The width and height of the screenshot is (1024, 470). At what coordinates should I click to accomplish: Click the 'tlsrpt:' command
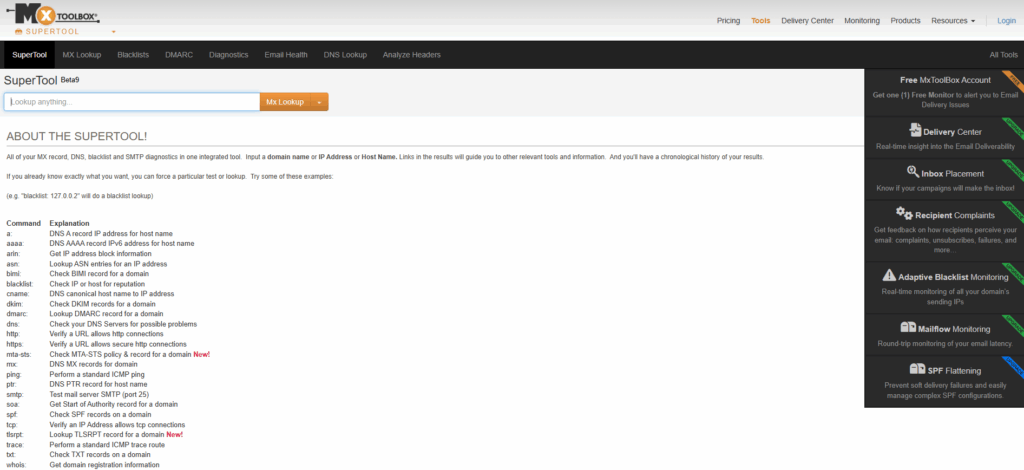coord(16,434)
